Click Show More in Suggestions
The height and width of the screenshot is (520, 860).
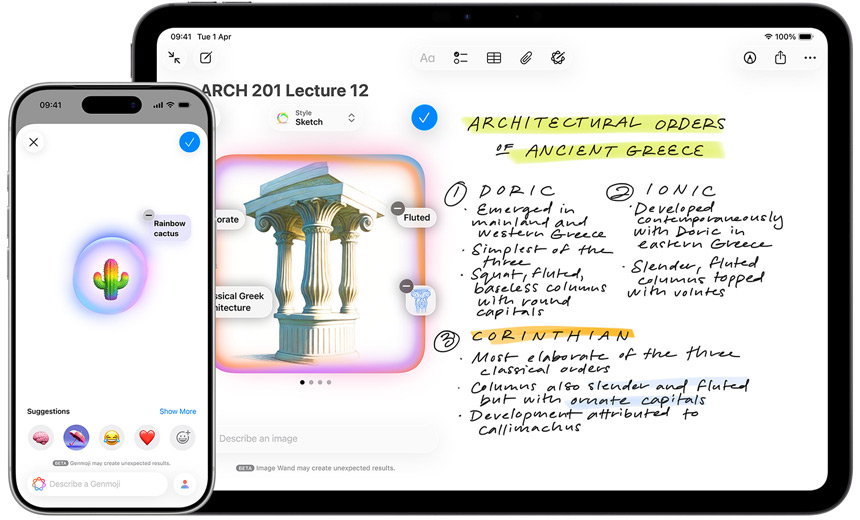[177, 411]
